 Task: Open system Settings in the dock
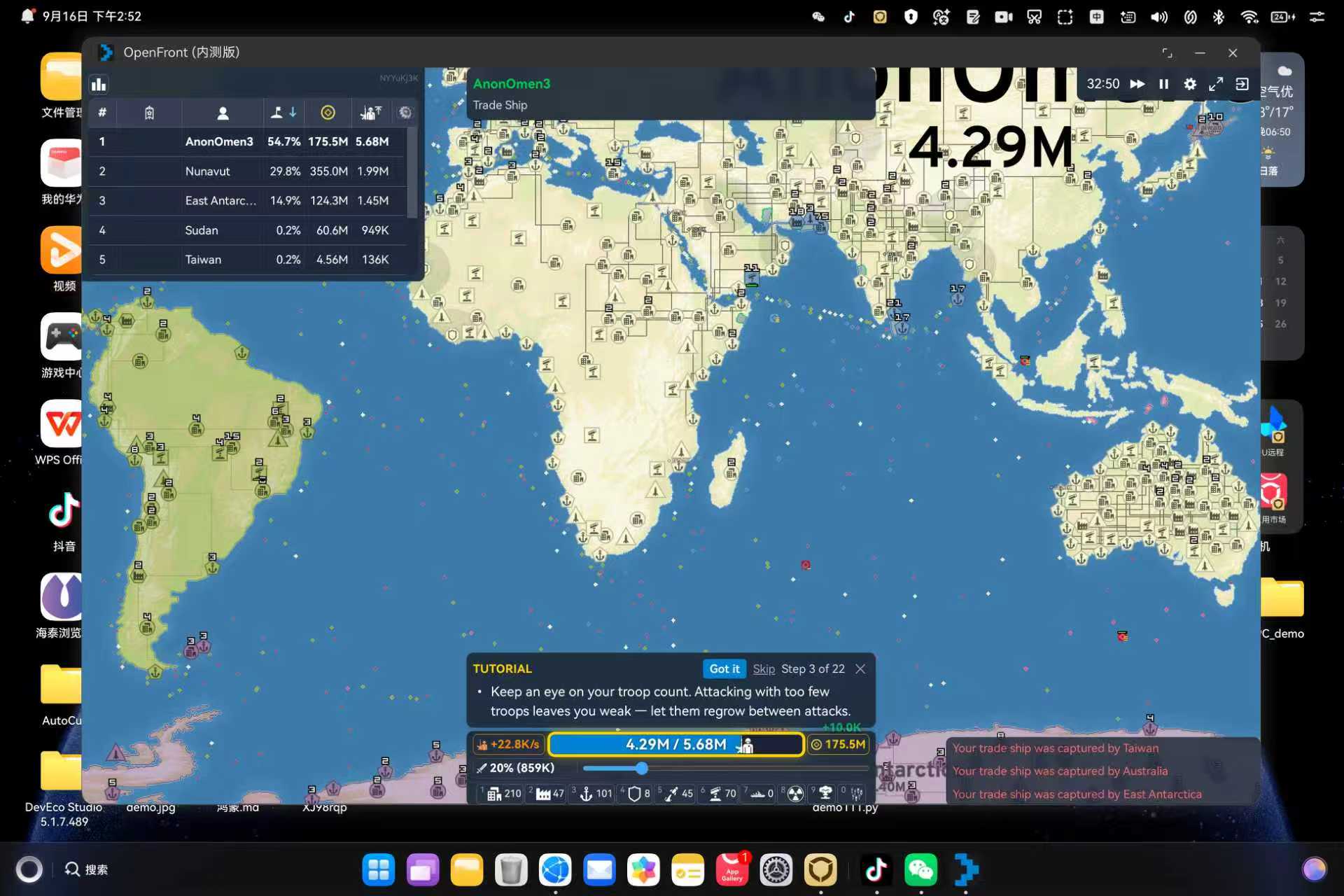point(776,870)
